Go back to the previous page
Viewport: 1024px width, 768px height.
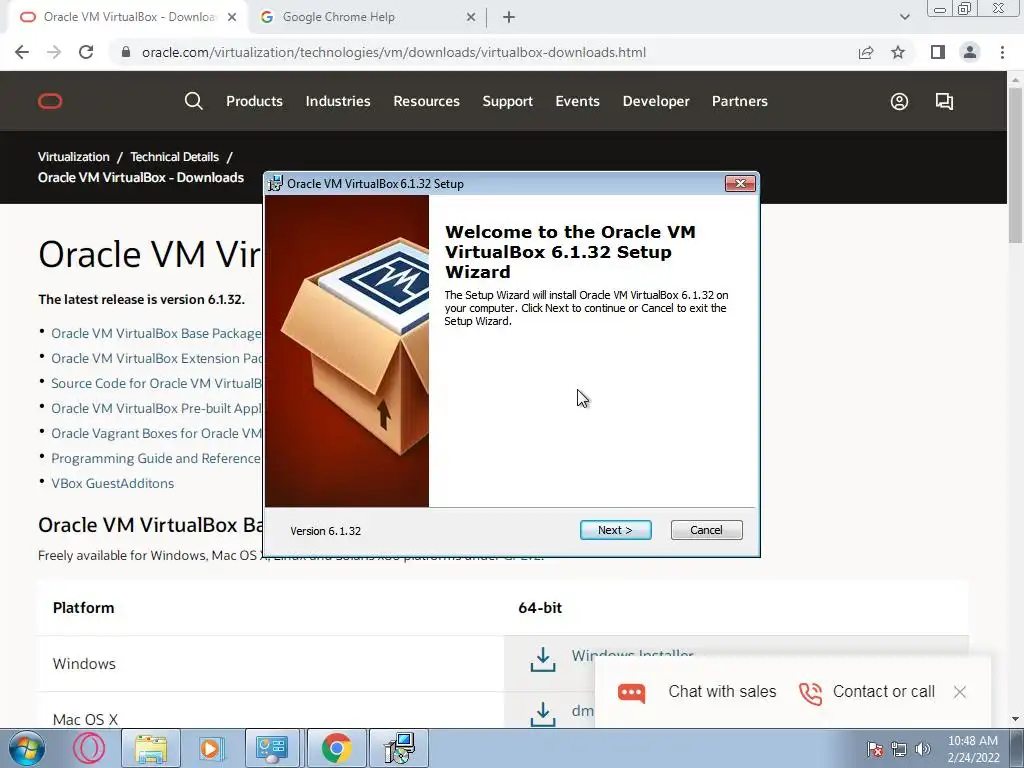pos(22,52)
